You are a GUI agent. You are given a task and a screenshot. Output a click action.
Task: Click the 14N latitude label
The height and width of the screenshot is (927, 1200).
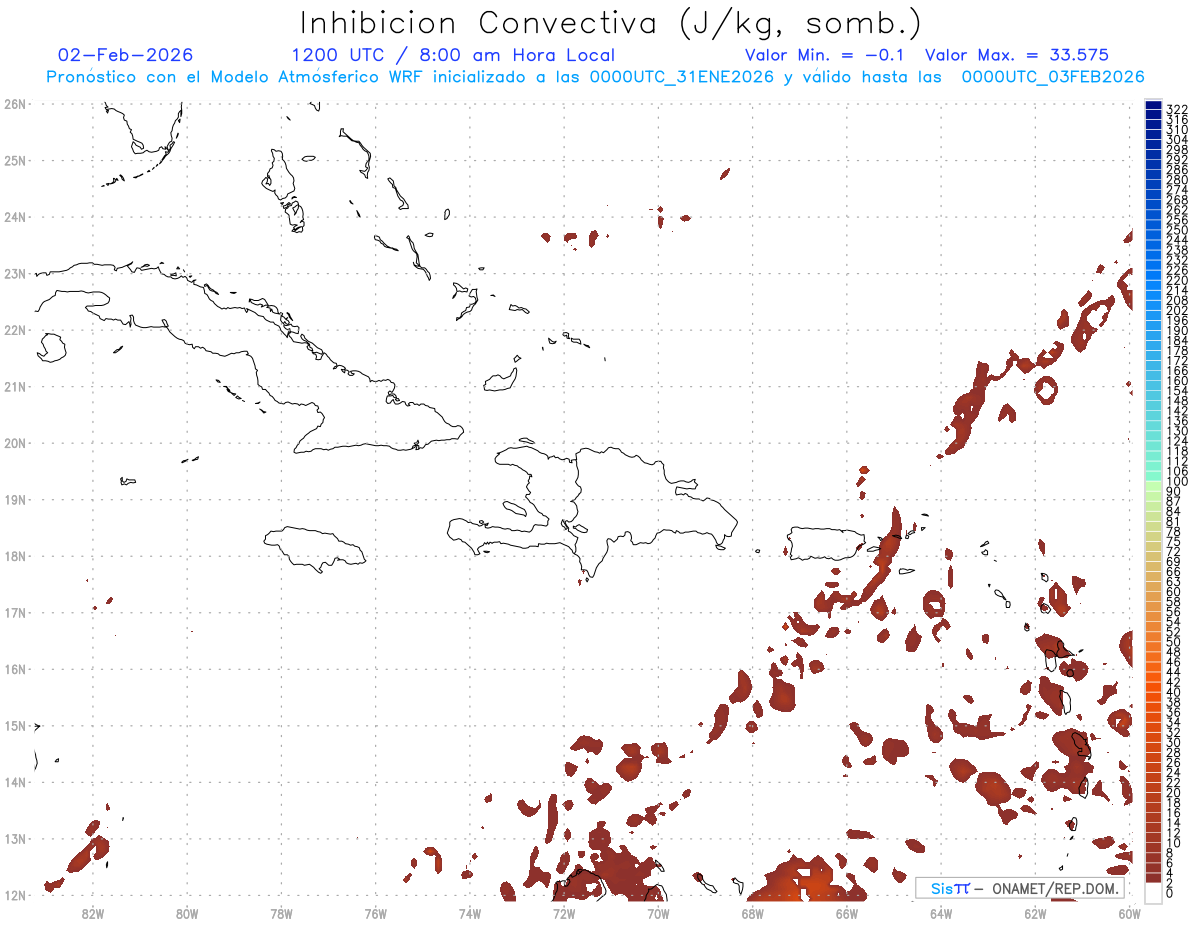[14, 782]
